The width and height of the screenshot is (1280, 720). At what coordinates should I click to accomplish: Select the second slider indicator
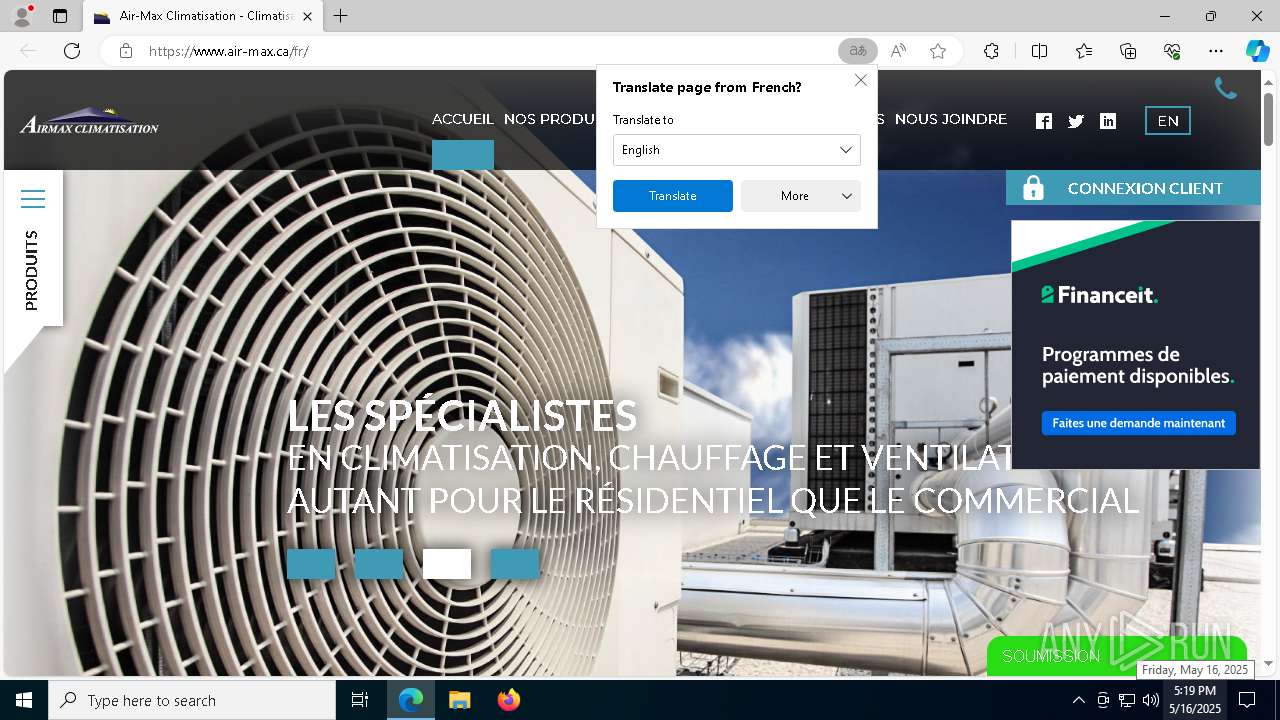379,564
